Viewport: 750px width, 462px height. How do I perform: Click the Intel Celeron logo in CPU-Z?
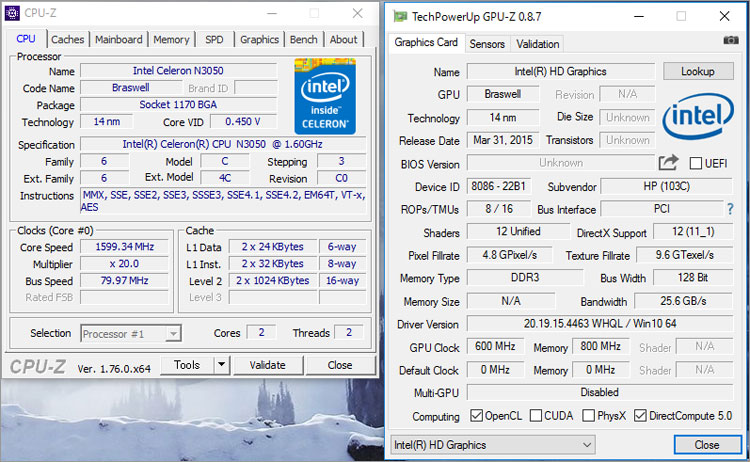click(325, 96)
